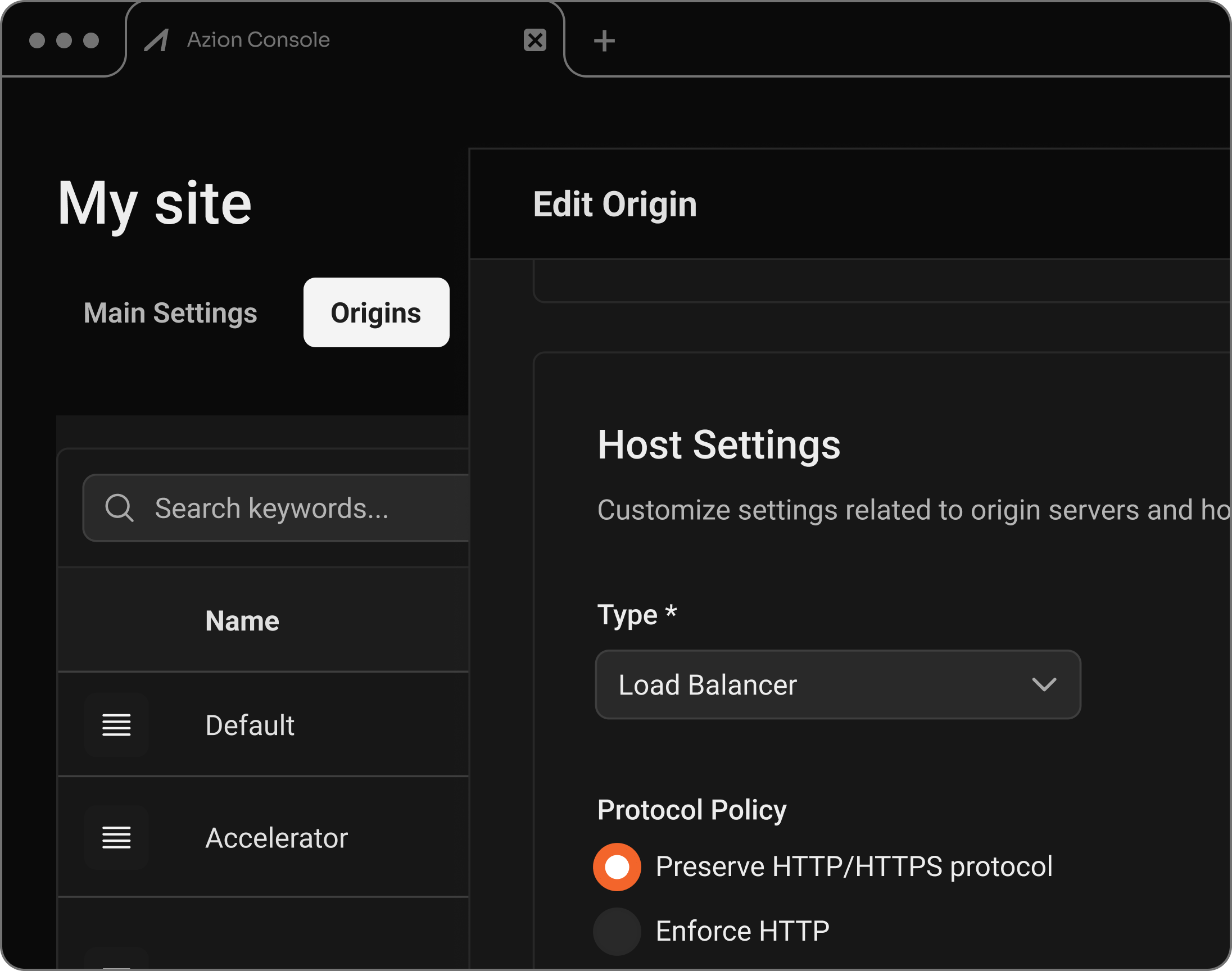The image size is (1232, 971).
Task: Close the Azion Console browser tab
Action: (535, 40)
